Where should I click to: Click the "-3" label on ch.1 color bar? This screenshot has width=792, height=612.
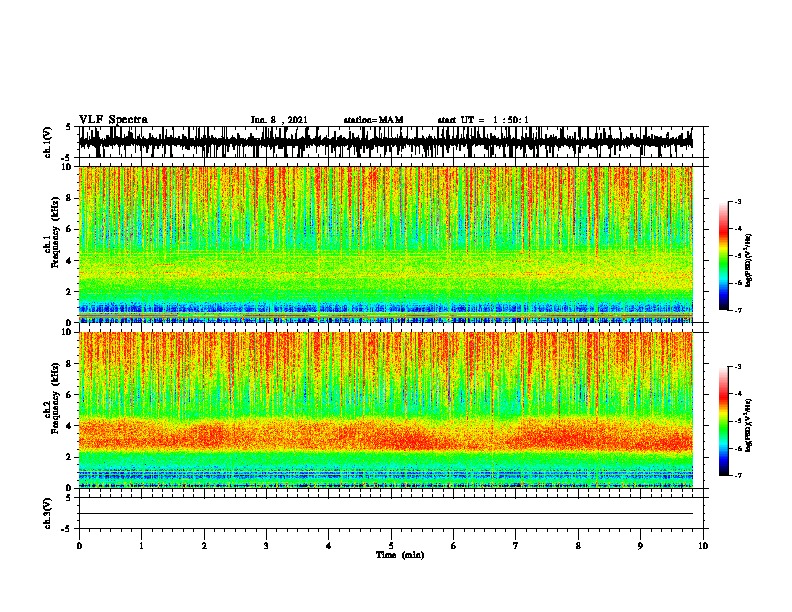(x=738, y=201)
